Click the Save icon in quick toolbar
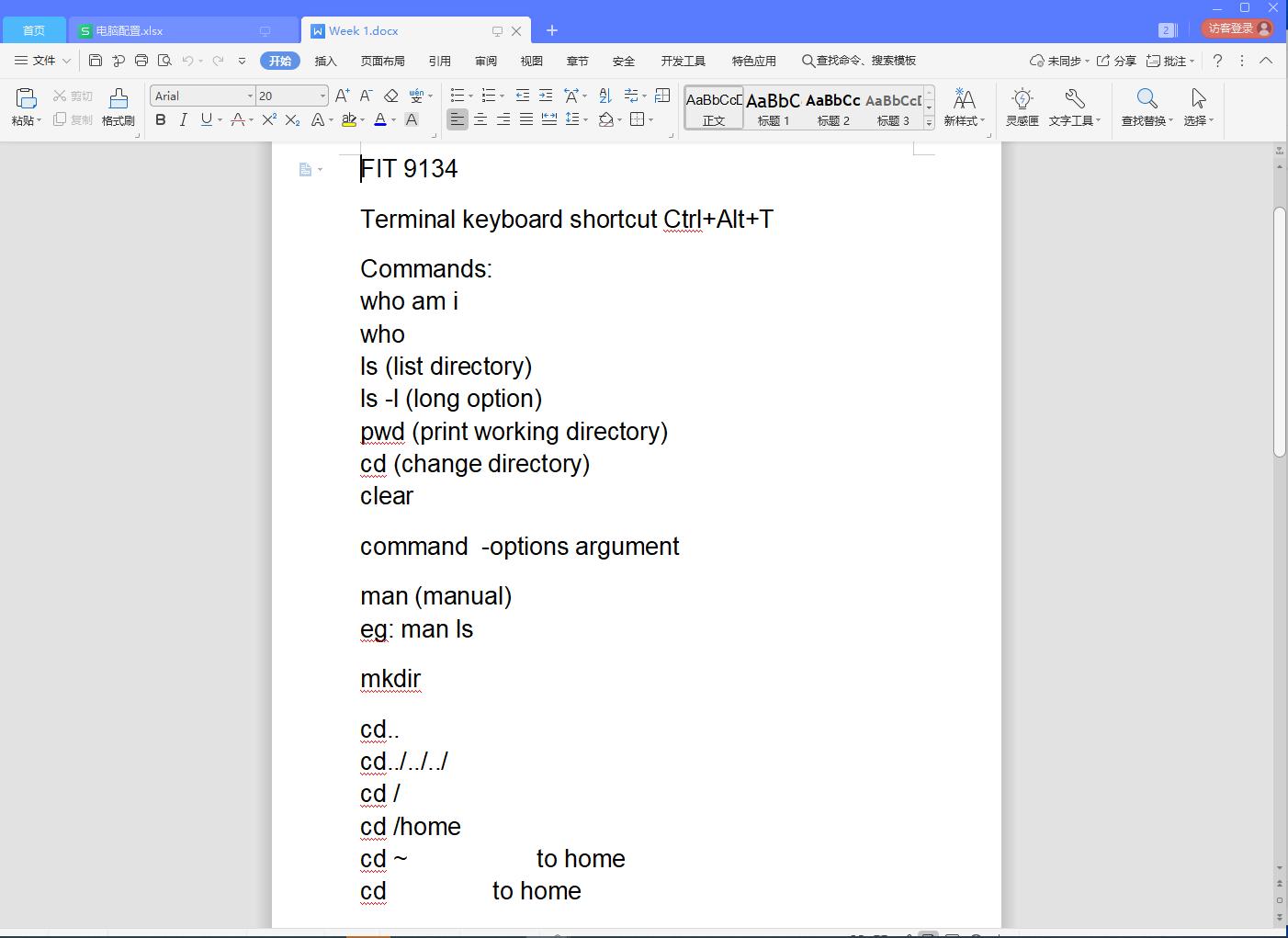The height and width of the screenshot is (938, 1288). tap(96, 61)
